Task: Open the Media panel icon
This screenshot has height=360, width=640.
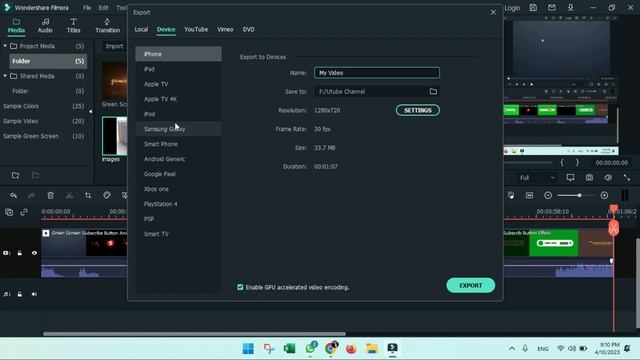Action: 16,25
